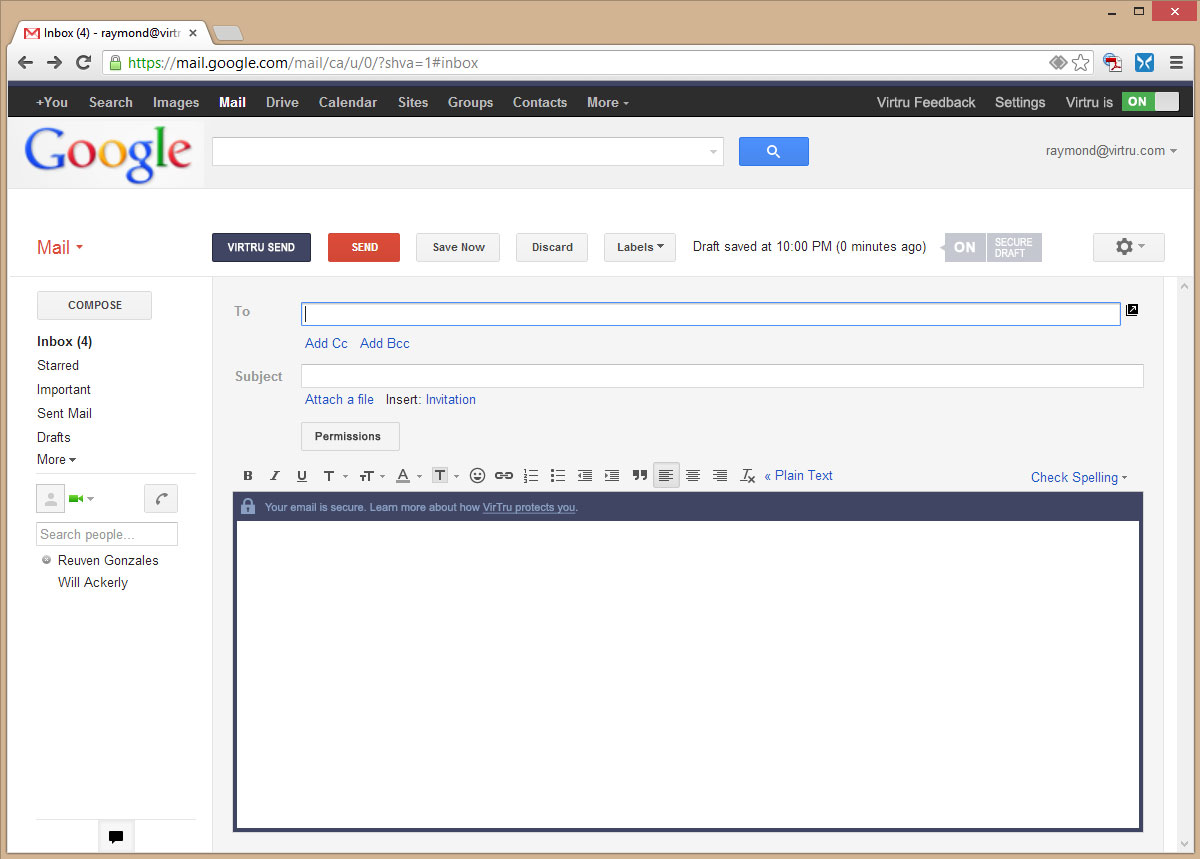
Task: Apply blockquote formatting
Action: [x=640, y=476]
